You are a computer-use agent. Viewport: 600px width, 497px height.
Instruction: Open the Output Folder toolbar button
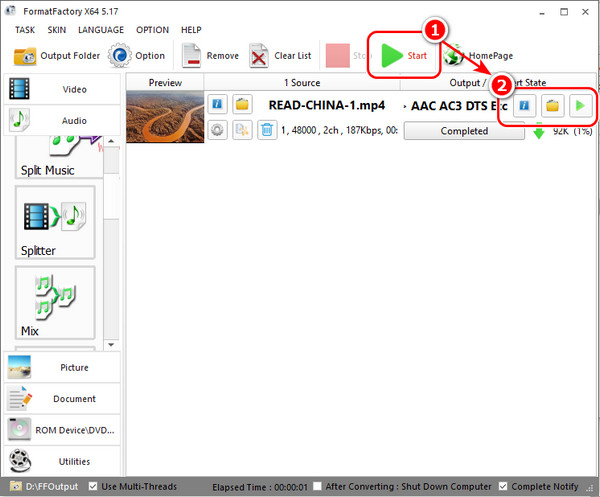tap(57, 56)
